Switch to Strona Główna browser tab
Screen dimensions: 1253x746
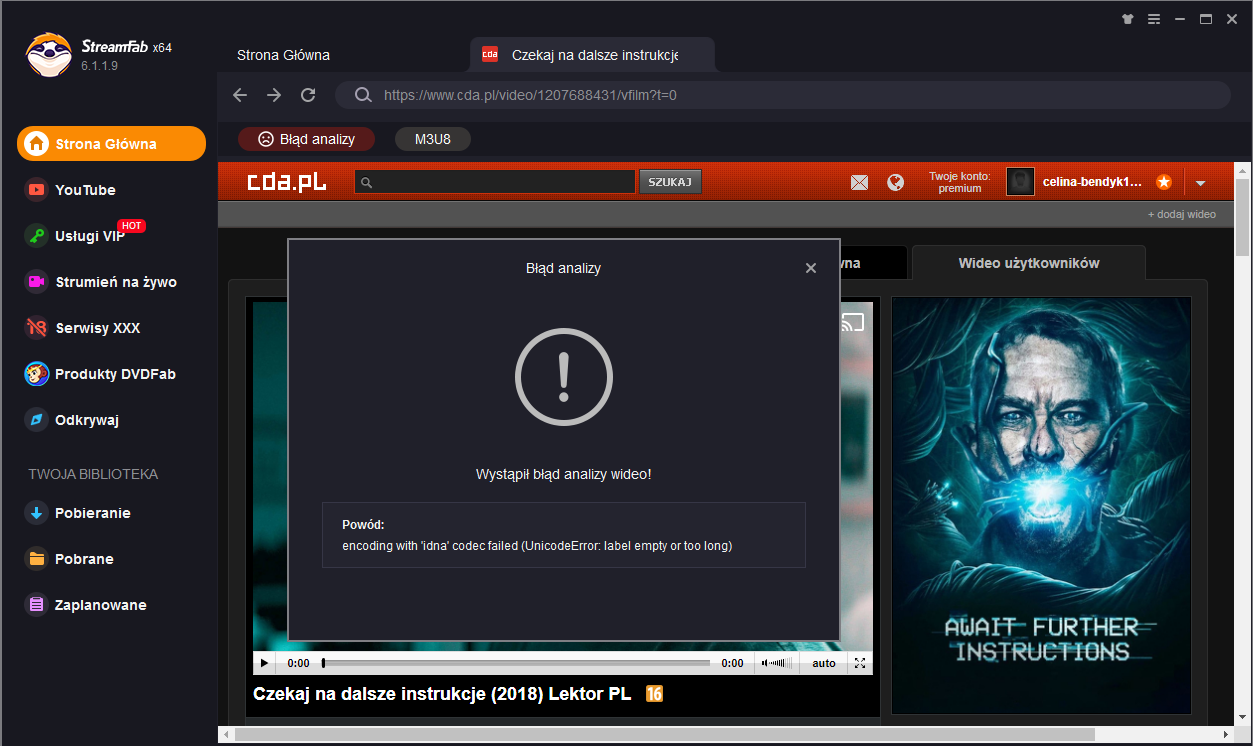coord(283,55)
